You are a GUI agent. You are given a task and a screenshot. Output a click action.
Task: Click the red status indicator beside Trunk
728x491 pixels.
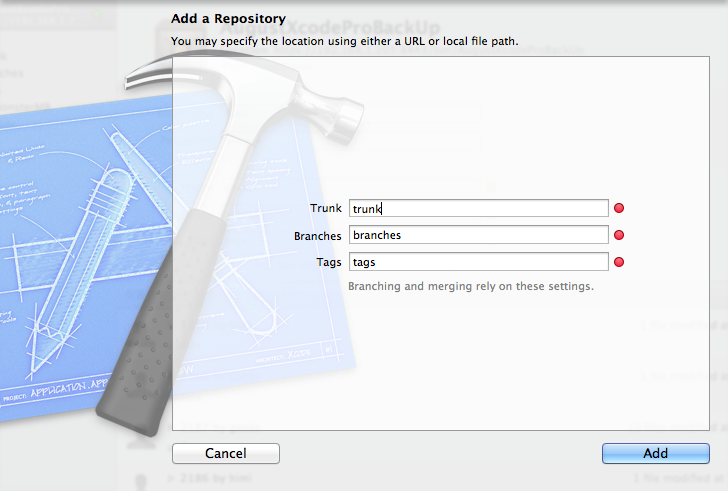click(x=619, y=208)
